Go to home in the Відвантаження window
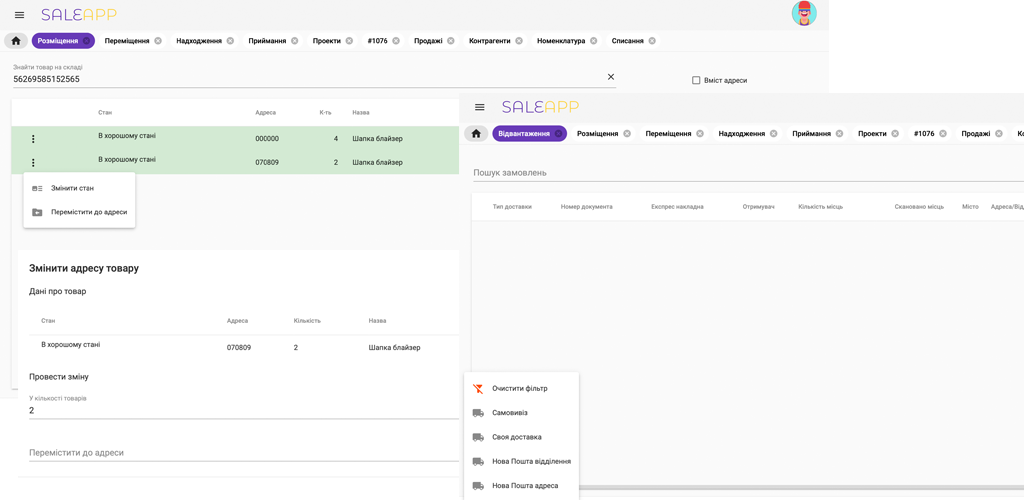This screenshot has width=1024, height=500. 477,133
